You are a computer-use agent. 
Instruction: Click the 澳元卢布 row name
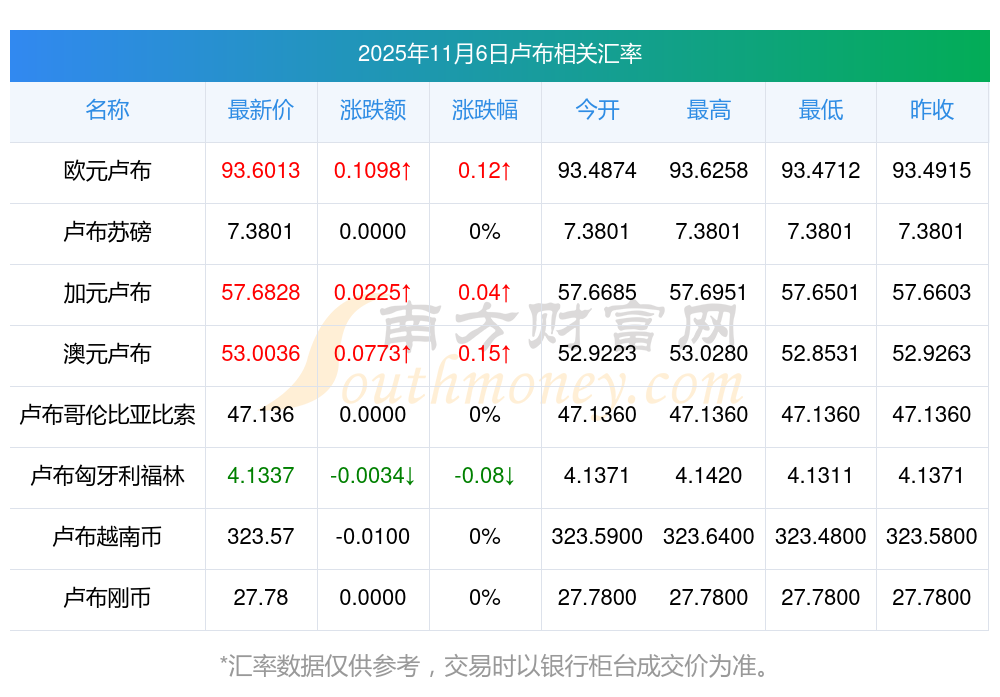click(107, 353)
